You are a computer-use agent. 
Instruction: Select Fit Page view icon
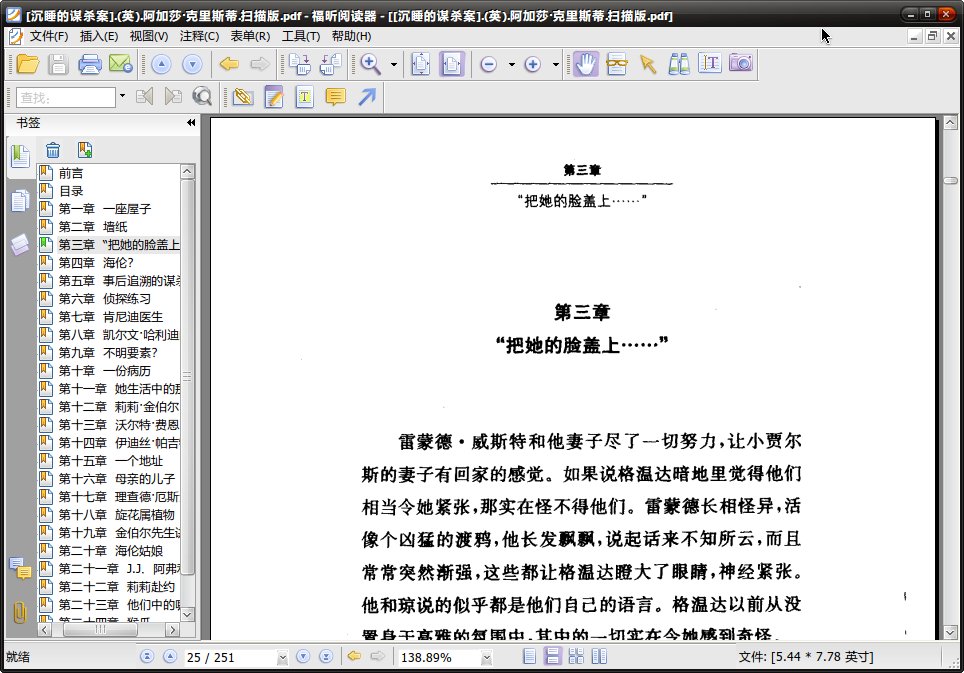click(421, 64)
